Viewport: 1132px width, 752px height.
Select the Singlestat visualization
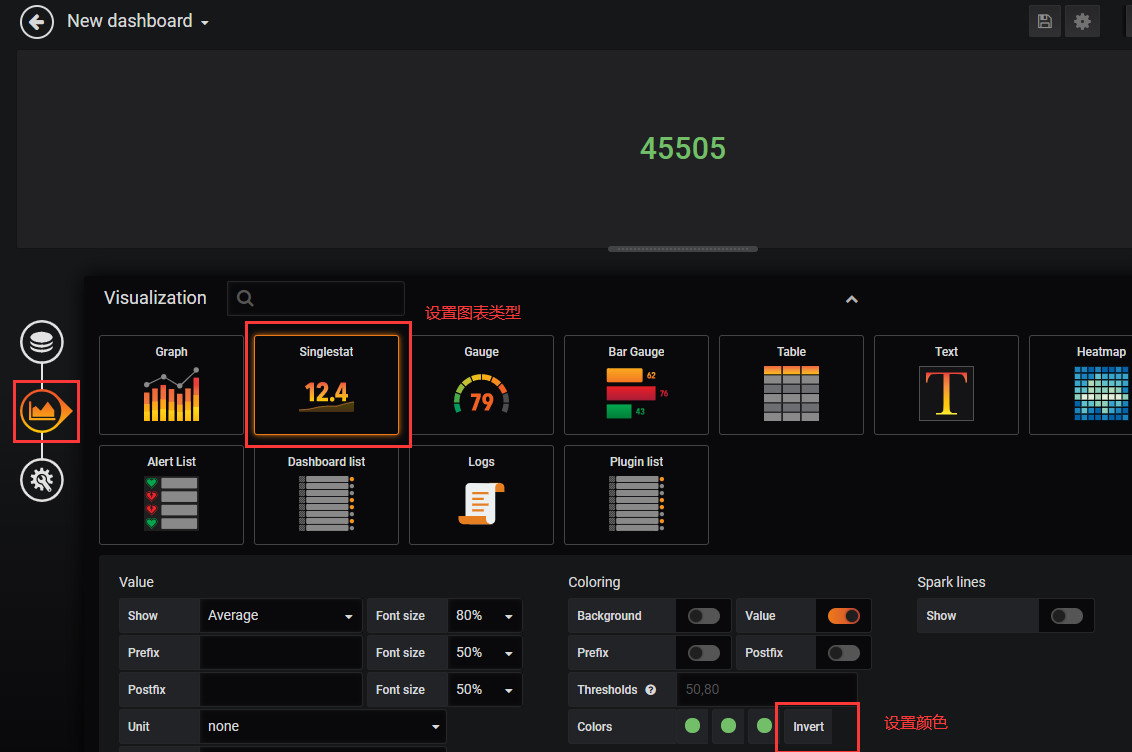coord(326,385)
